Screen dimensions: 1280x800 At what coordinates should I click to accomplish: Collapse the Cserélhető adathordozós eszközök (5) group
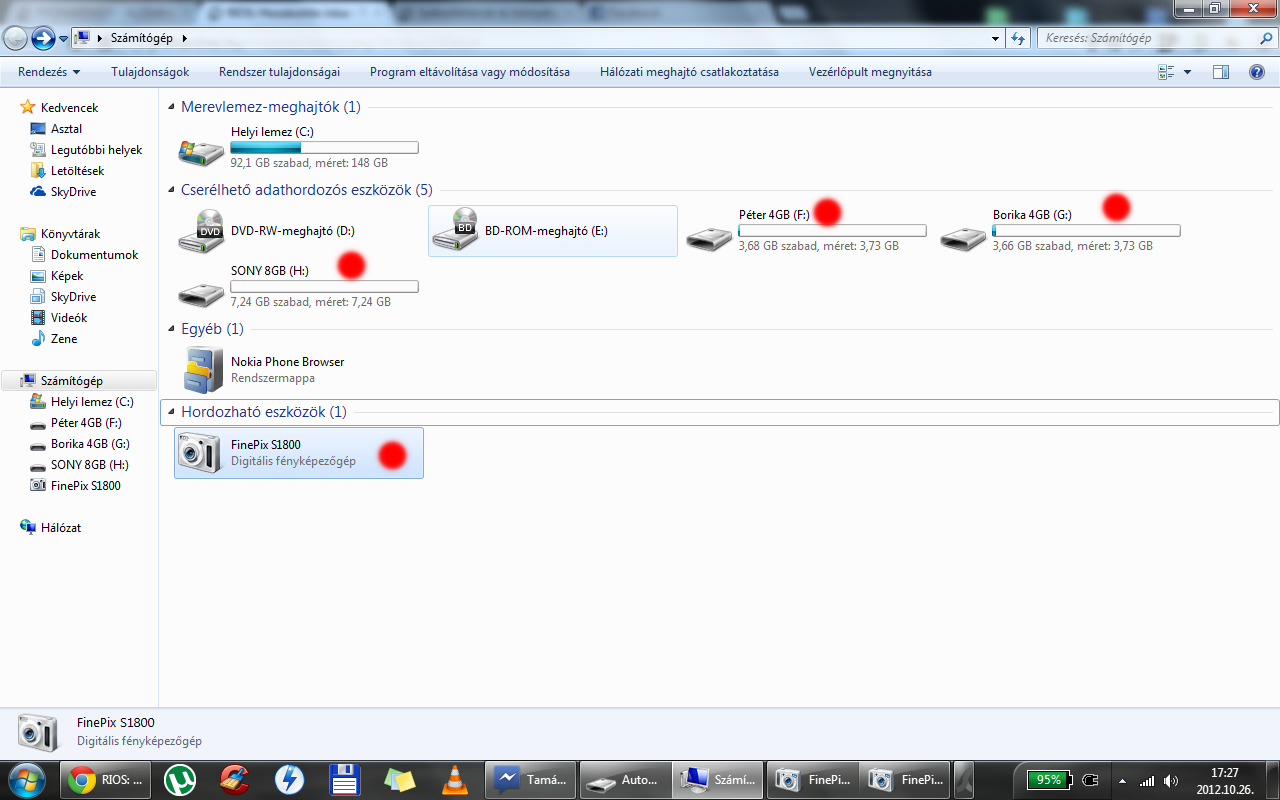(x=171, y=190)
